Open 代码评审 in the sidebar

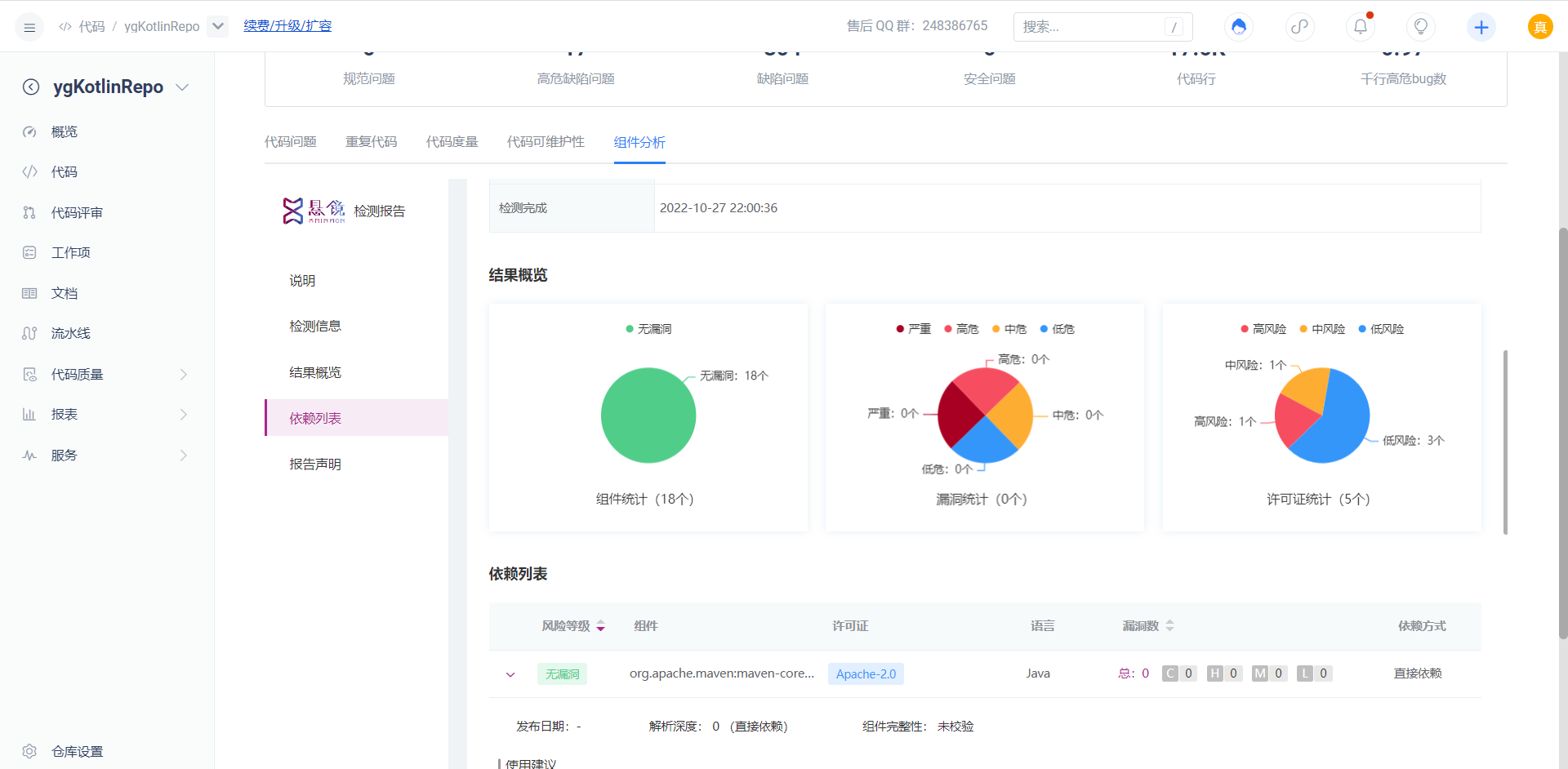77,213
